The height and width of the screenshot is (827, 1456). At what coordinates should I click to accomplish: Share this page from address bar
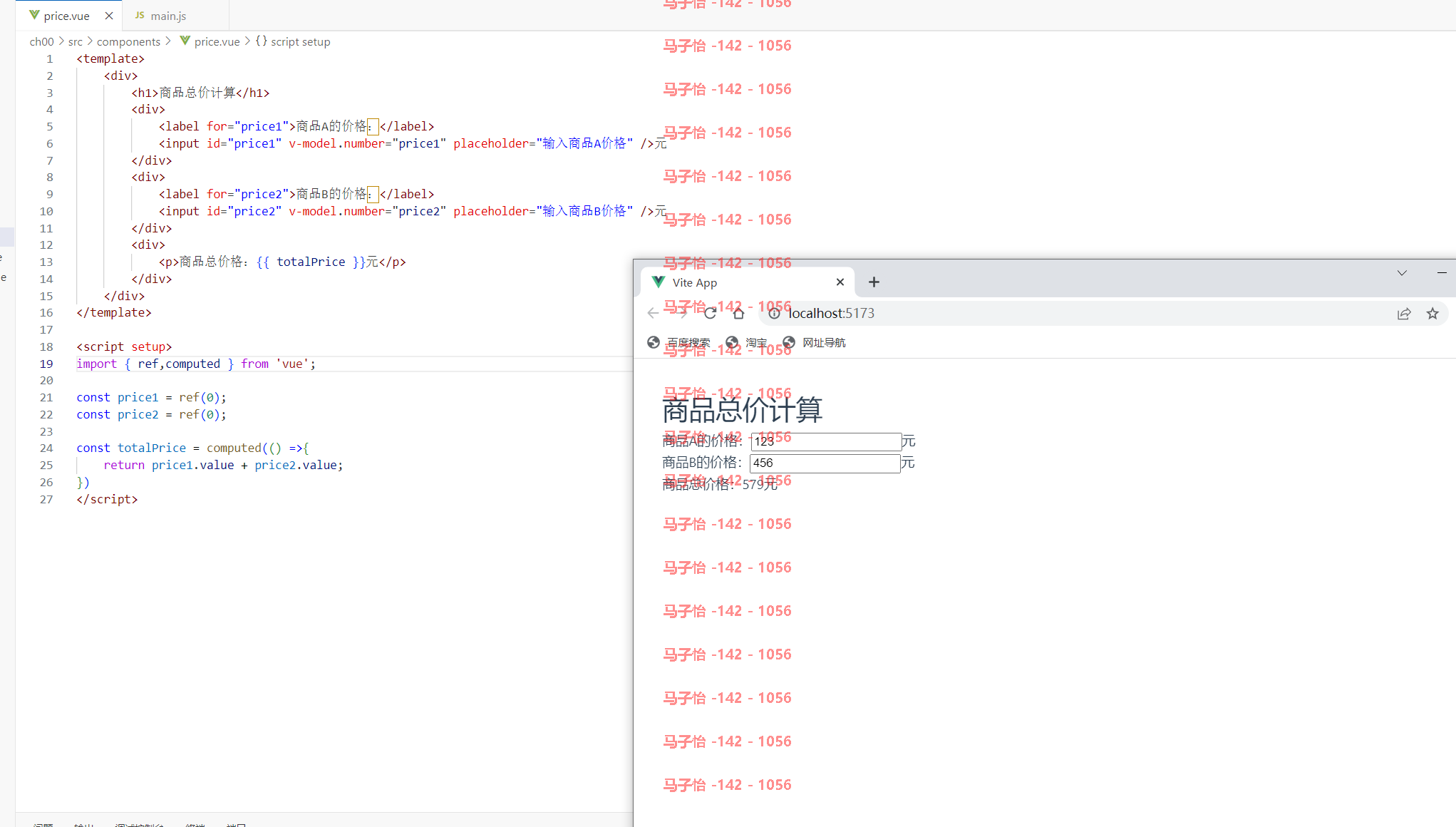pos(1404,313)
